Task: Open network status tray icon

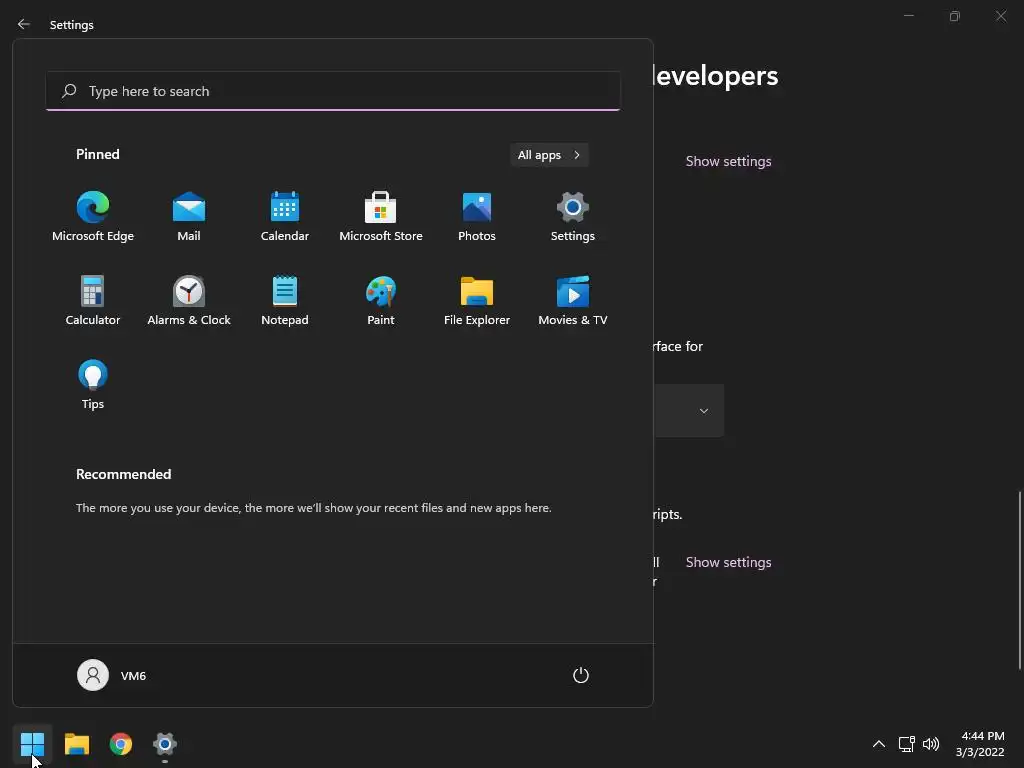Action: pos(906,744)
